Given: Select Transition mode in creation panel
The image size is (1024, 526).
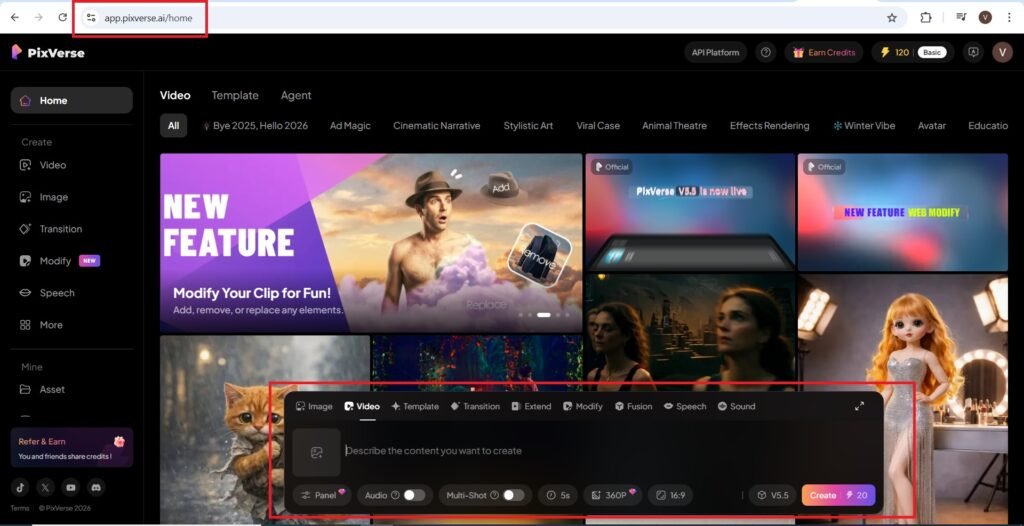Looking at the screenshot, I should 475,406.
